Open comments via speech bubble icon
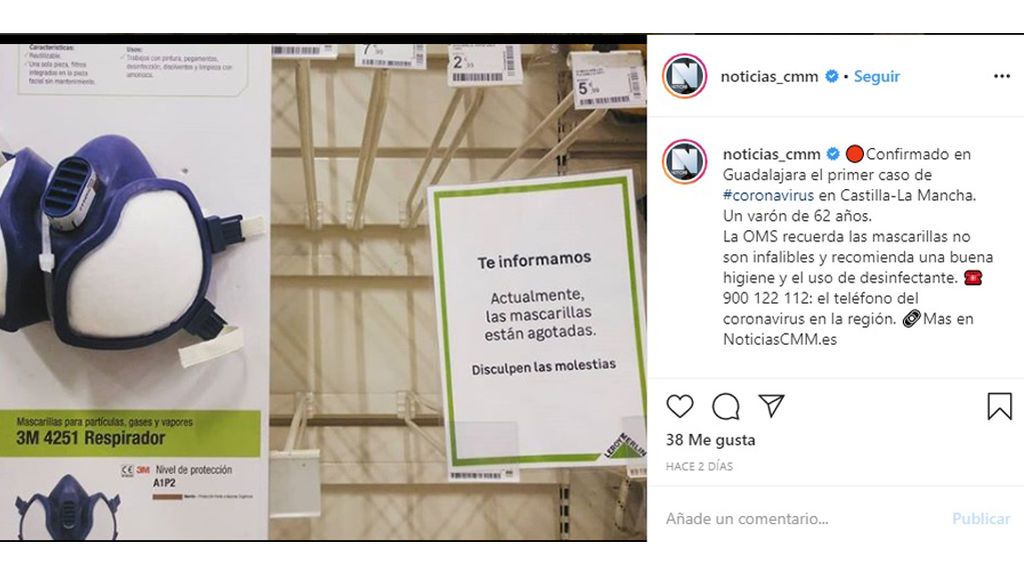 (x=726, y=406)
